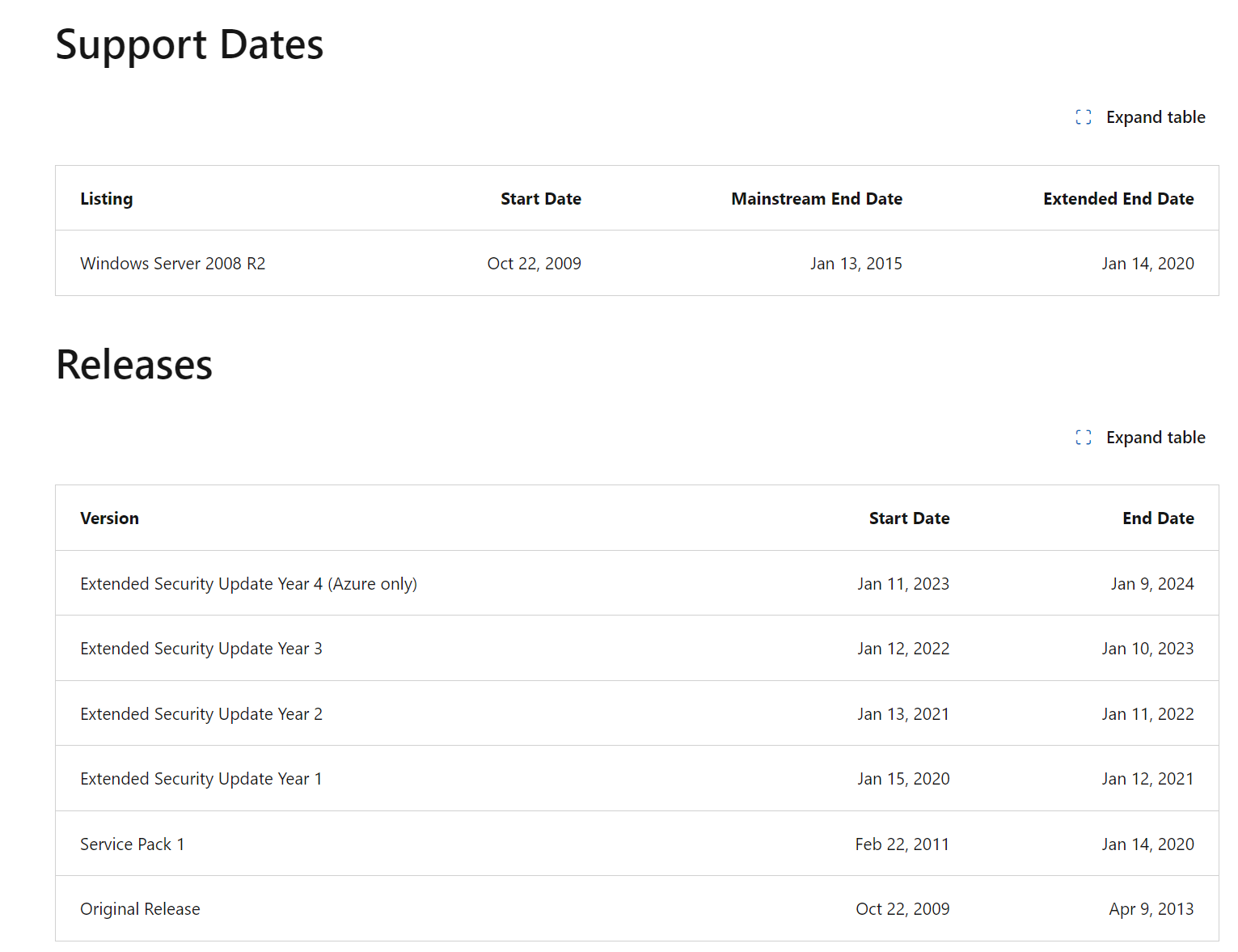This screenshot has height=952, width=1238.
Task: Click the Extended End Date column header
Action: pyautogui.click(x=1118, y=199)
